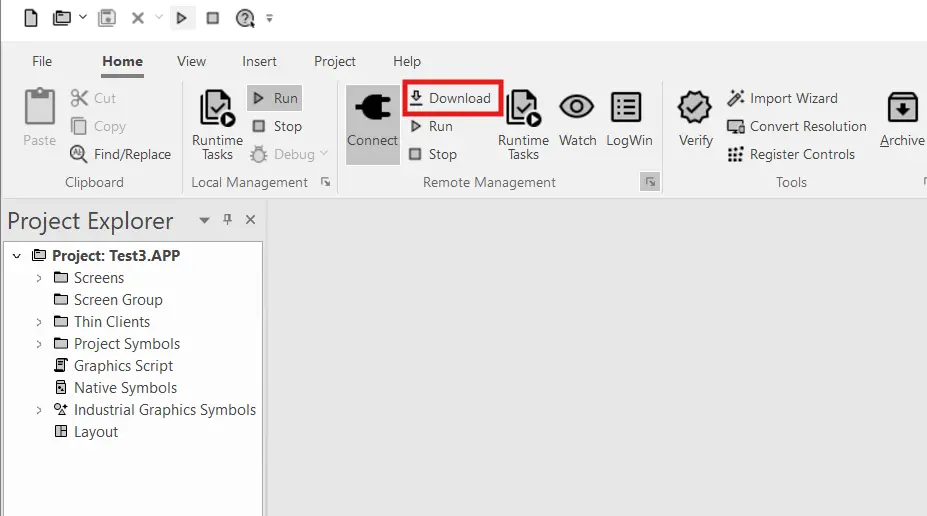This screenshot has height=516, width=927.
Task: Select Graphics Script in project tree
Action: (123, 366)
